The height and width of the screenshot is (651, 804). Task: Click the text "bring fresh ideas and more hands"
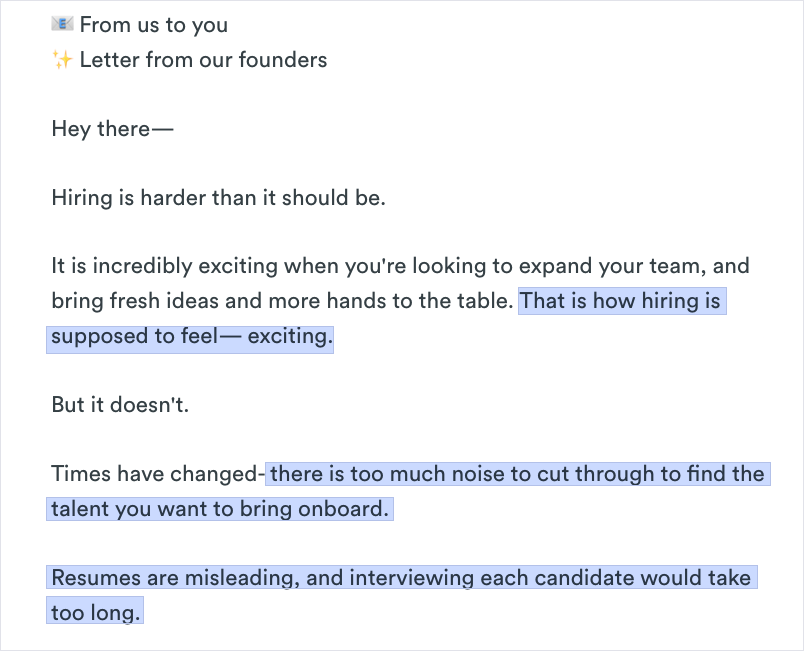point(200,301)
